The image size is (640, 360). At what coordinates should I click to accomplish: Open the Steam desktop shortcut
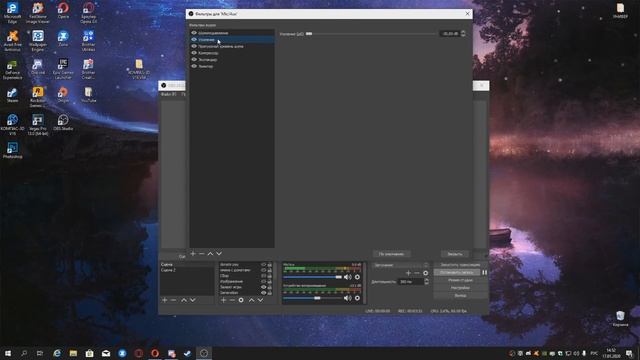12,95
